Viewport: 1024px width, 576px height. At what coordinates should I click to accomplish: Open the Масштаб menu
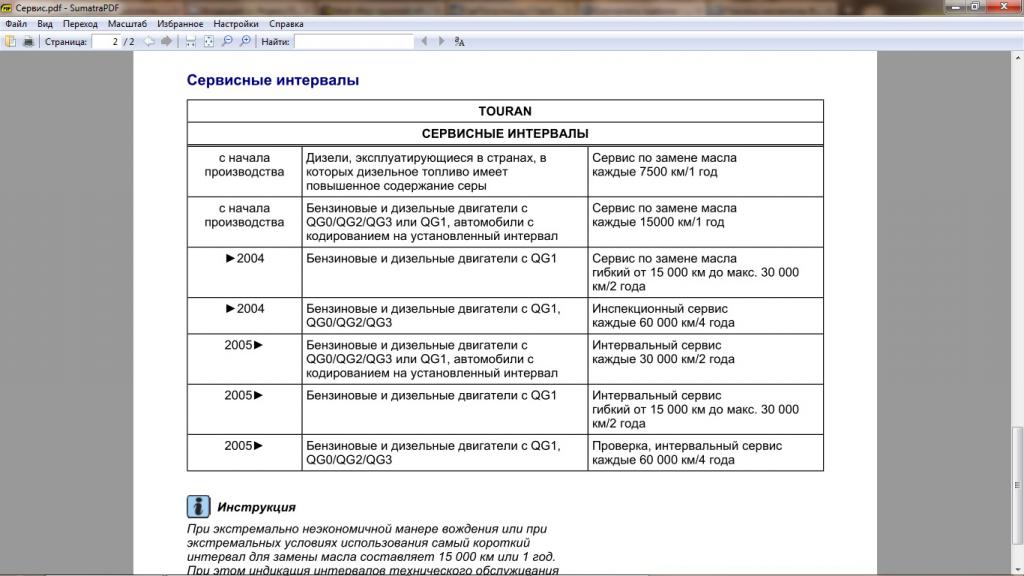coord(127,24)
